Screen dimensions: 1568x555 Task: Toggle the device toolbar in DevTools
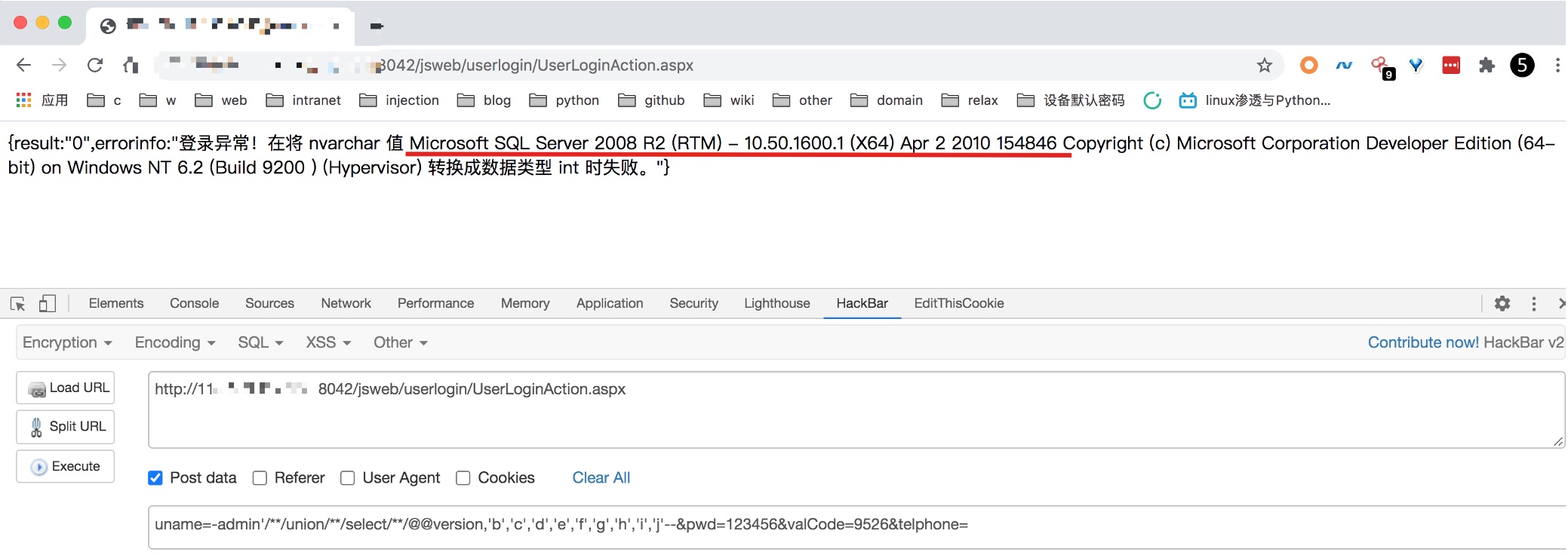click(x=47, y=304)
